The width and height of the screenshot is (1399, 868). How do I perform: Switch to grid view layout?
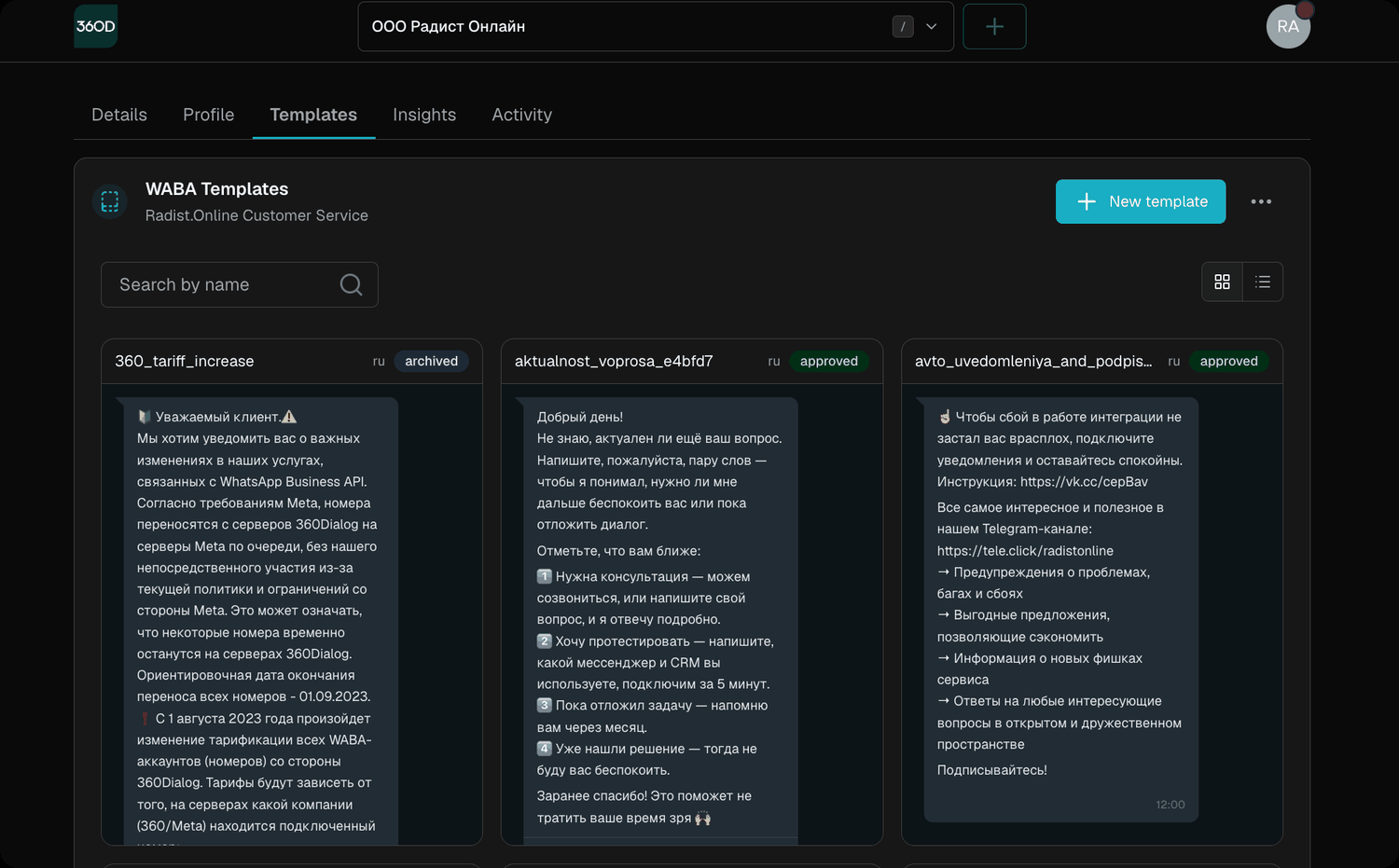[x=1222, y=282]
